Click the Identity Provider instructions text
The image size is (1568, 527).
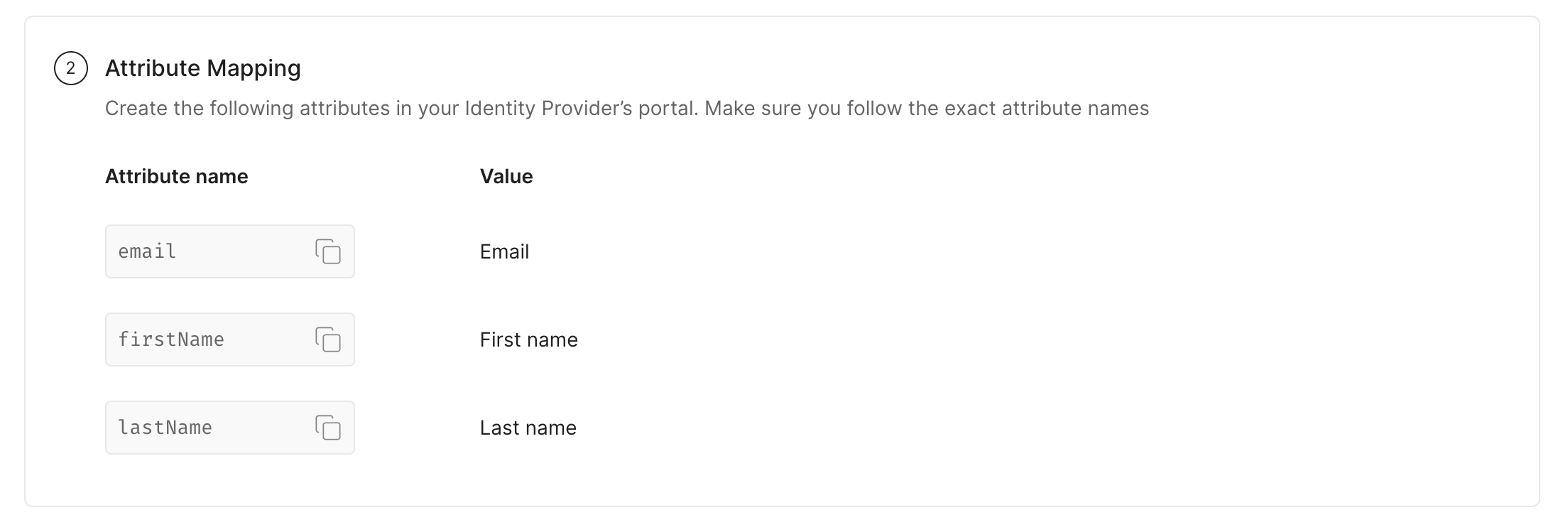click(x=628, y=109)
